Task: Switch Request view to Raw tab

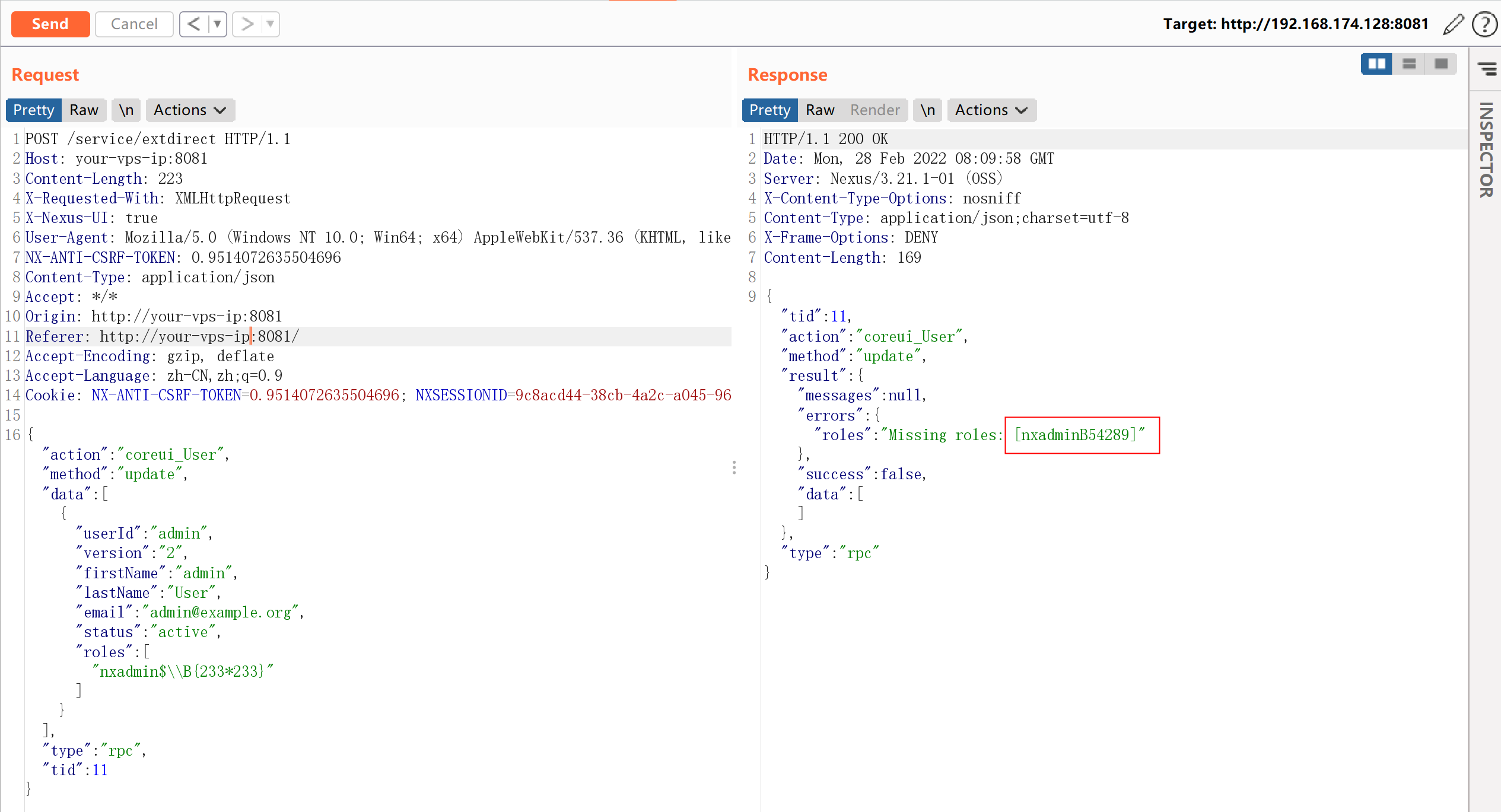Action: coord(84,110)
